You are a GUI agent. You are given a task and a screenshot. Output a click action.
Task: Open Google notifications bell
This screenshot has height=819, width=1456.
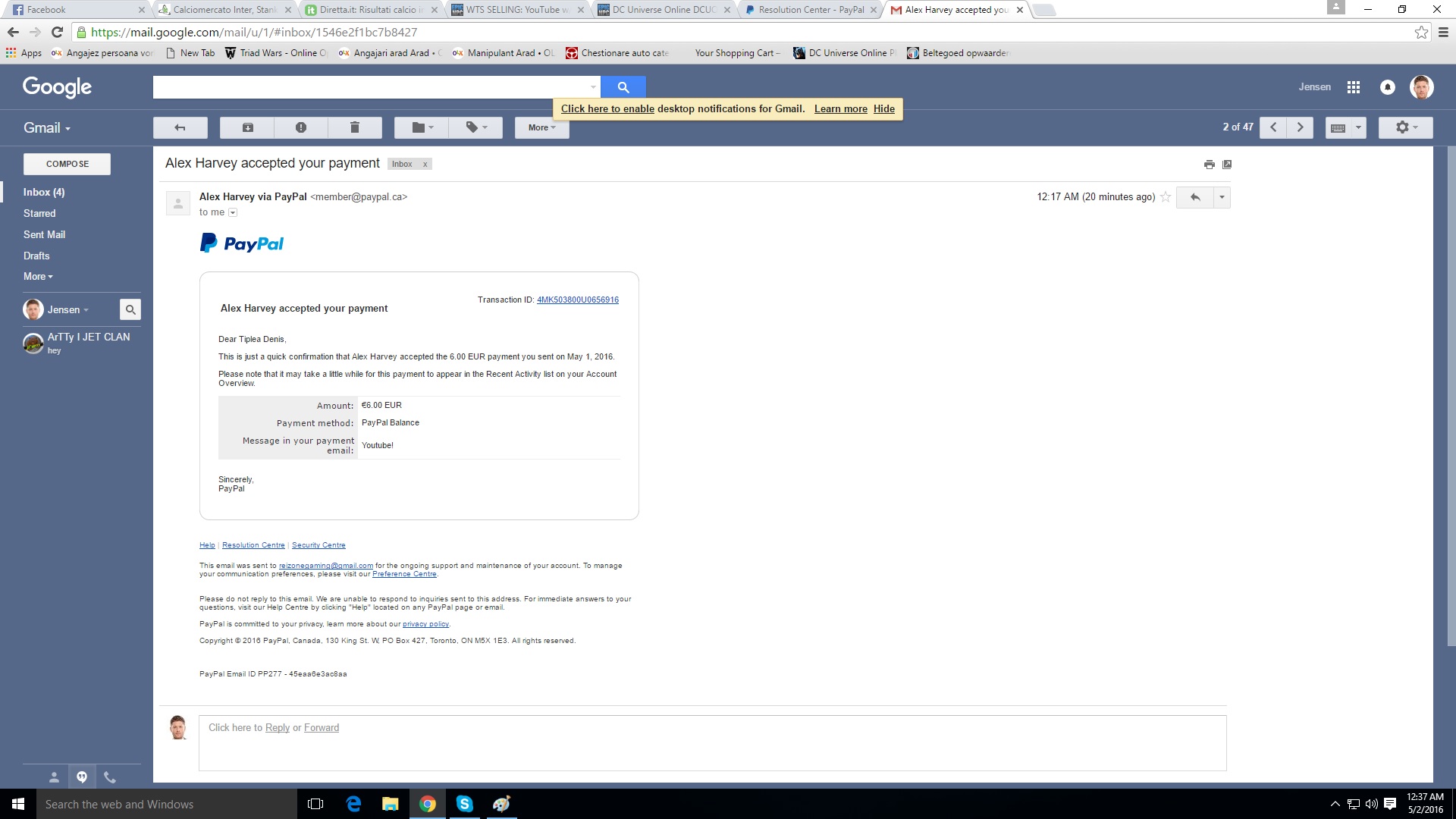[x=1388, y=87]
